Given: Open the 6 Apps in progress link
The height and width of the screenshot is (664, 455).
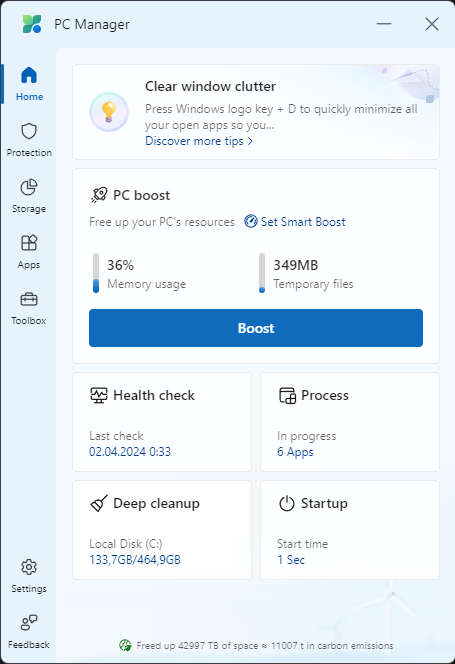Looking at the screenshot, I should point(295,452).
